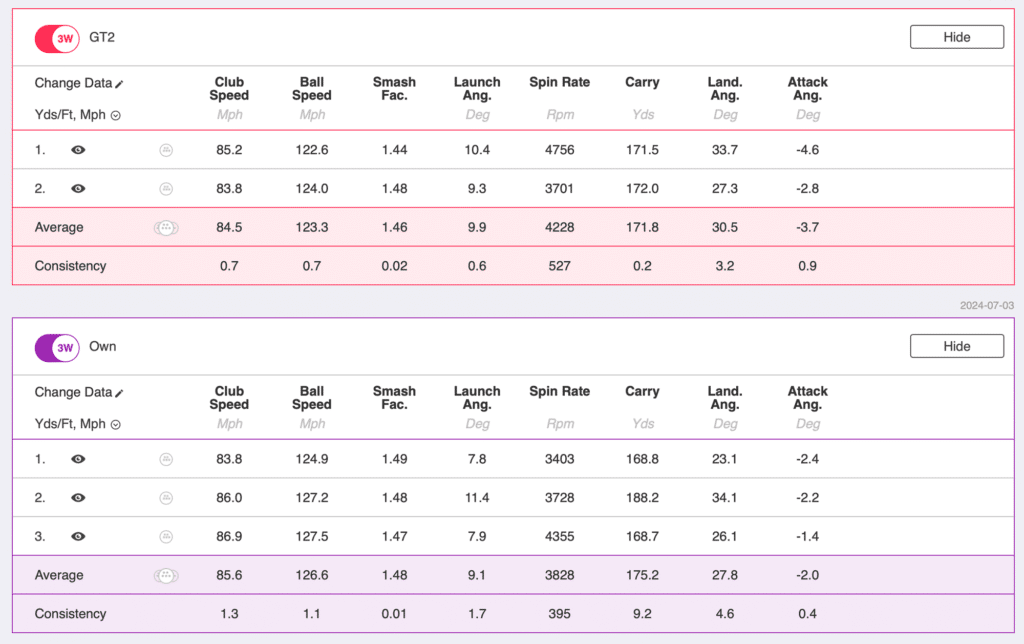Image resolution: width=1024 pixels, height=644 pixels.
Task: Toggle visibility of GT2 shot 2
Action: click(x=78, y=189)
